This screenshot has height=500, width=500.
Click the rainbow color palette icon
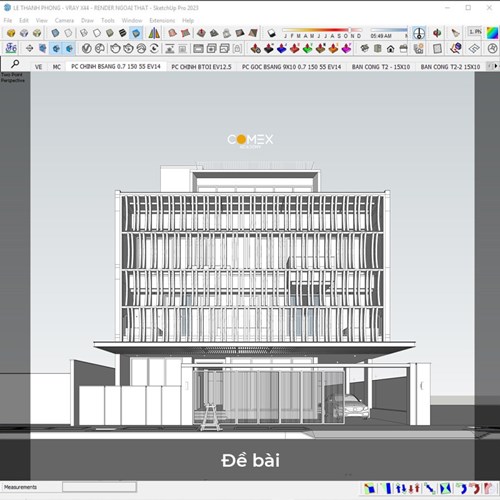[x=492, y=33]
